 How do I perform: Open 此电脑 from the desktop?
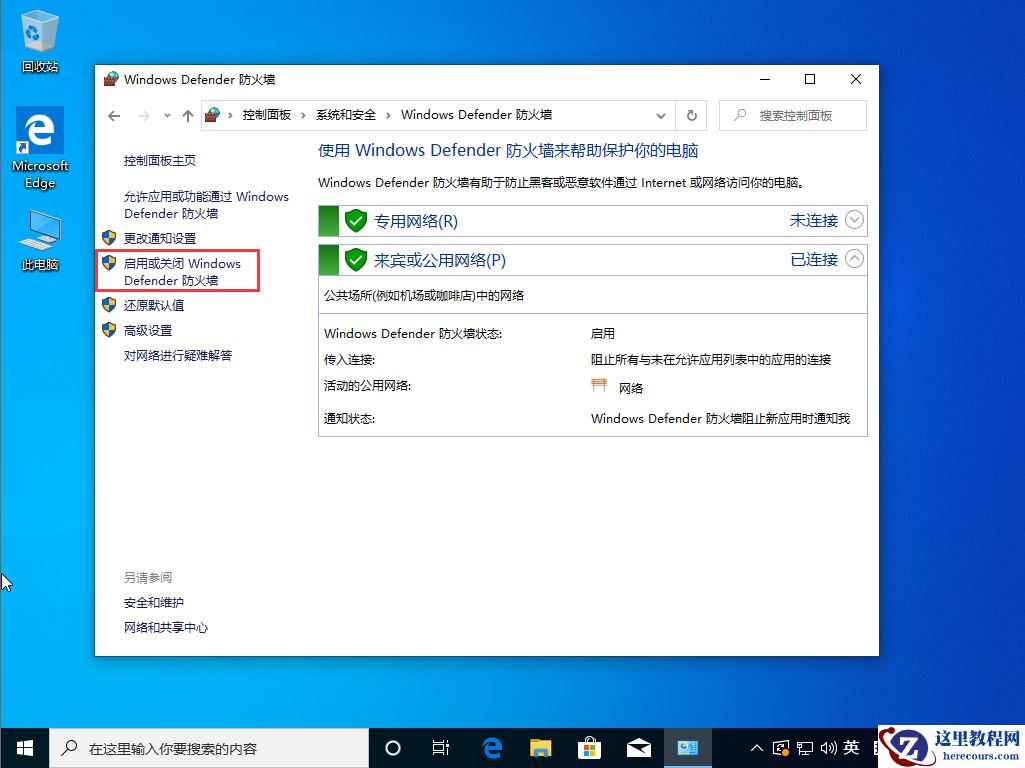[40, 228]
